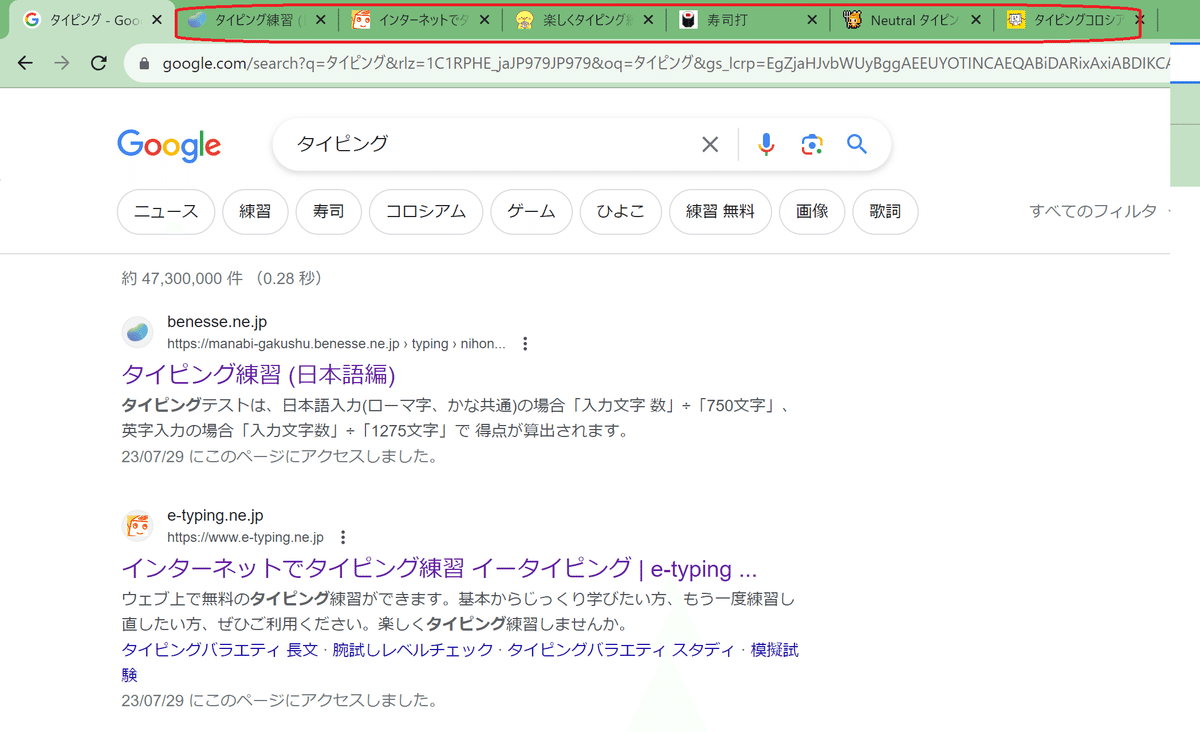
Task: Click the browser forward arrow
Action: [x=62, y=63]
